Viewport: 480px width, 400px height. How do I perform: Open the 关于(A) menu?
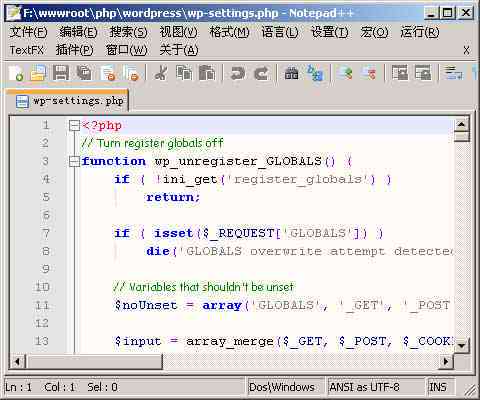(x=179, y=50)
